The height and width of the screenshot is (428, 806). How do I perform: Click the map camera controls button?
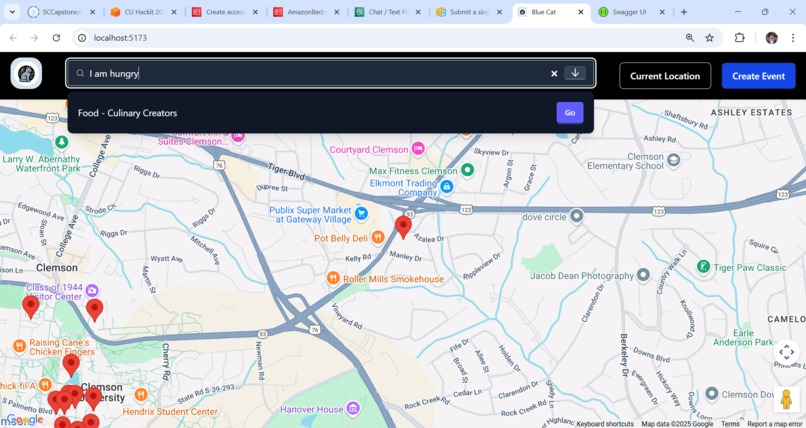point(786,352)
